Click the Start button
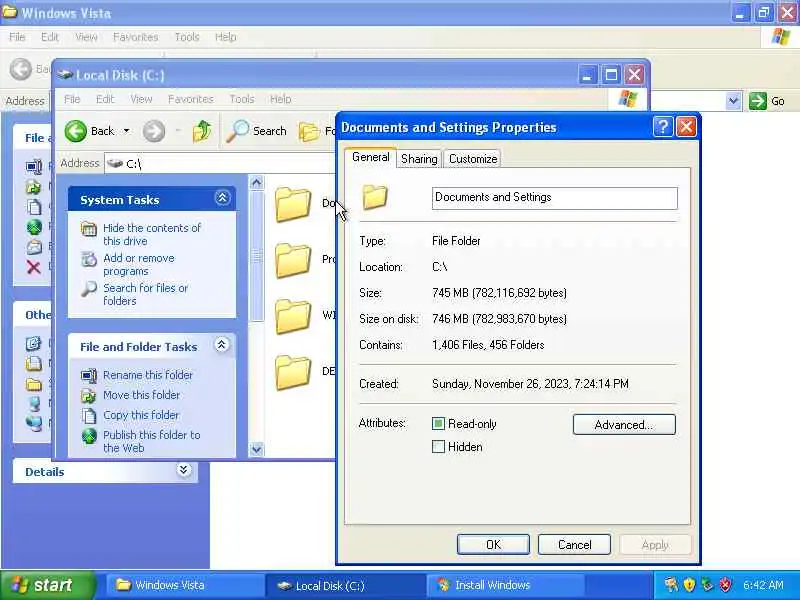Screen dimensions: 800x600 tap(47, 585)
